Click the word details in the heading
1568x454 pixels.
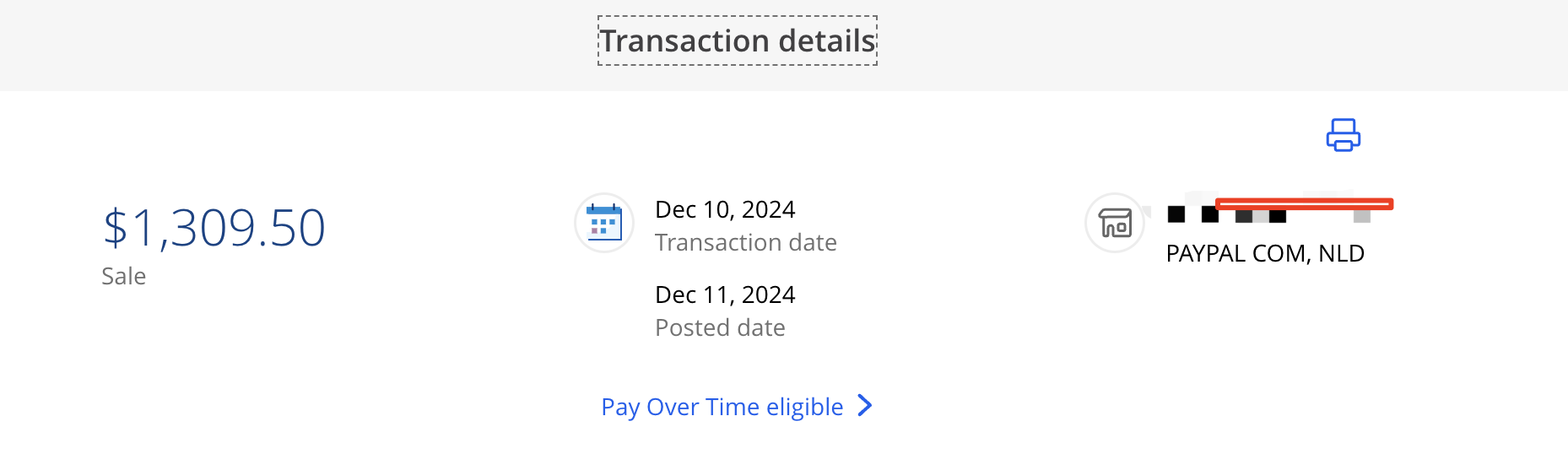pos(826,41)
